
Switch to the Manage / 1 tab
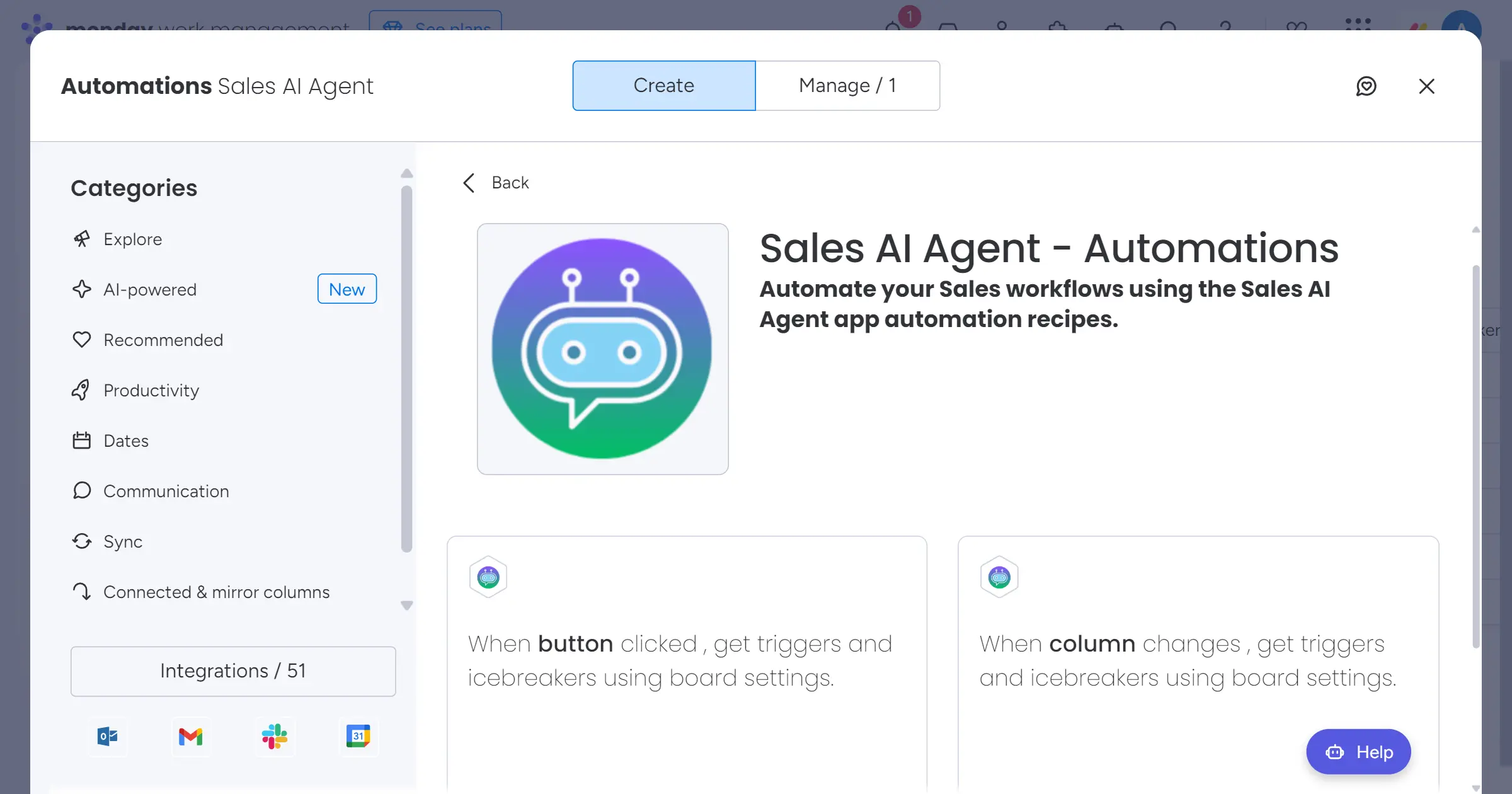(x=847, y=86)
